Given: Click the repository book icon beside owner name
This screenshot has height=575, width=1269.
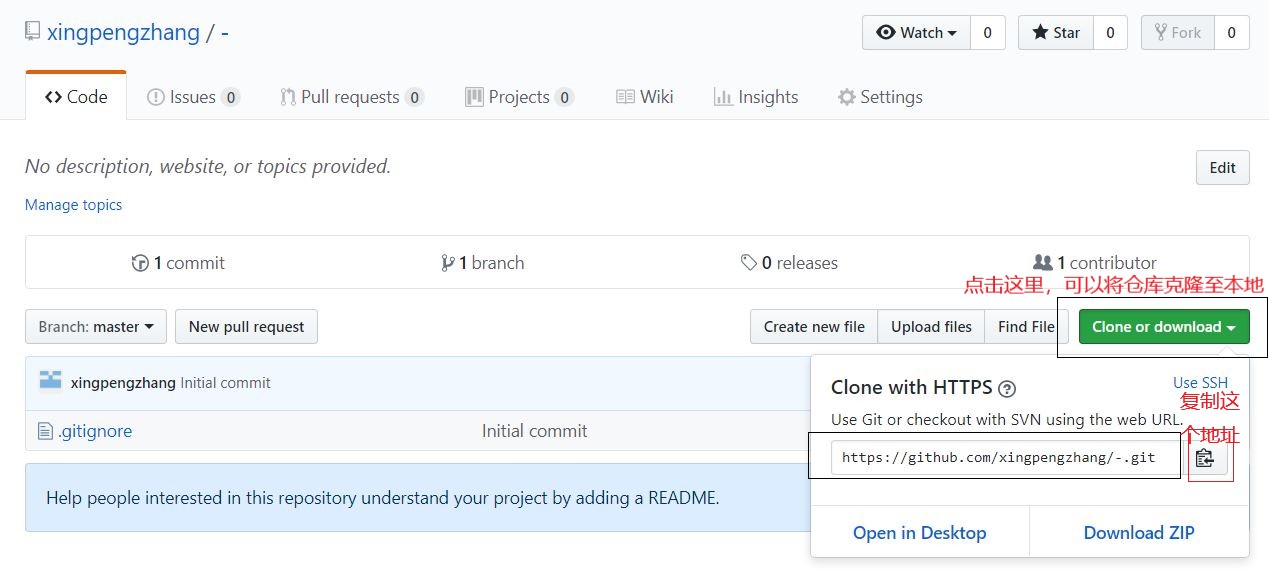Looking at the screenshot, I should 33,32.
